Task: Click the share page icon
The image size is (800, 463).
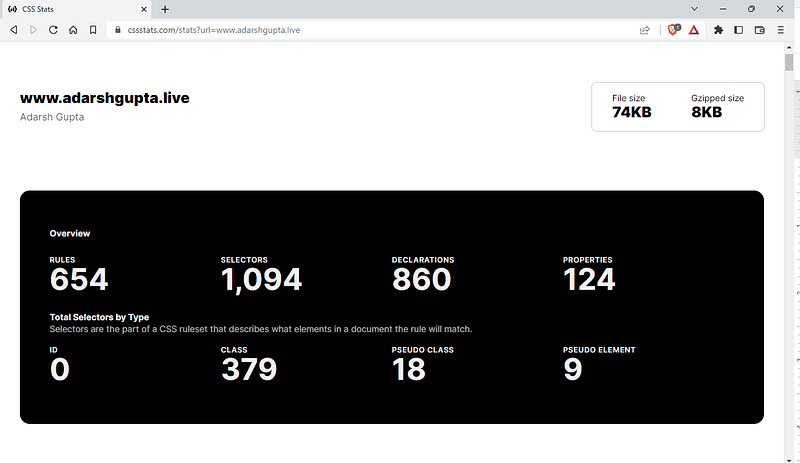Action: 645,30
